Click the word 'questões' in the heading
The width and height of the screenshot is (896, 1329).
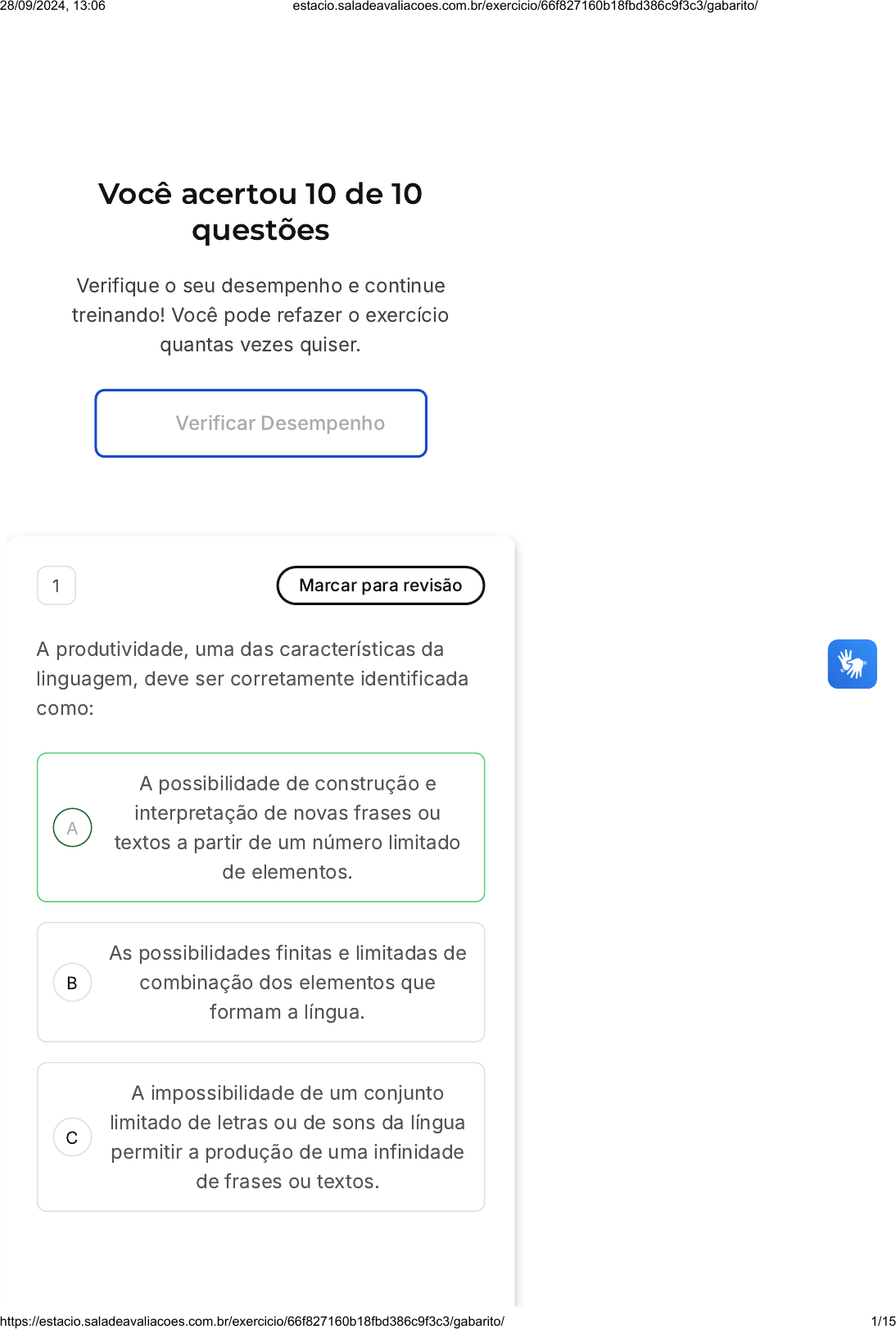point(260,231)
